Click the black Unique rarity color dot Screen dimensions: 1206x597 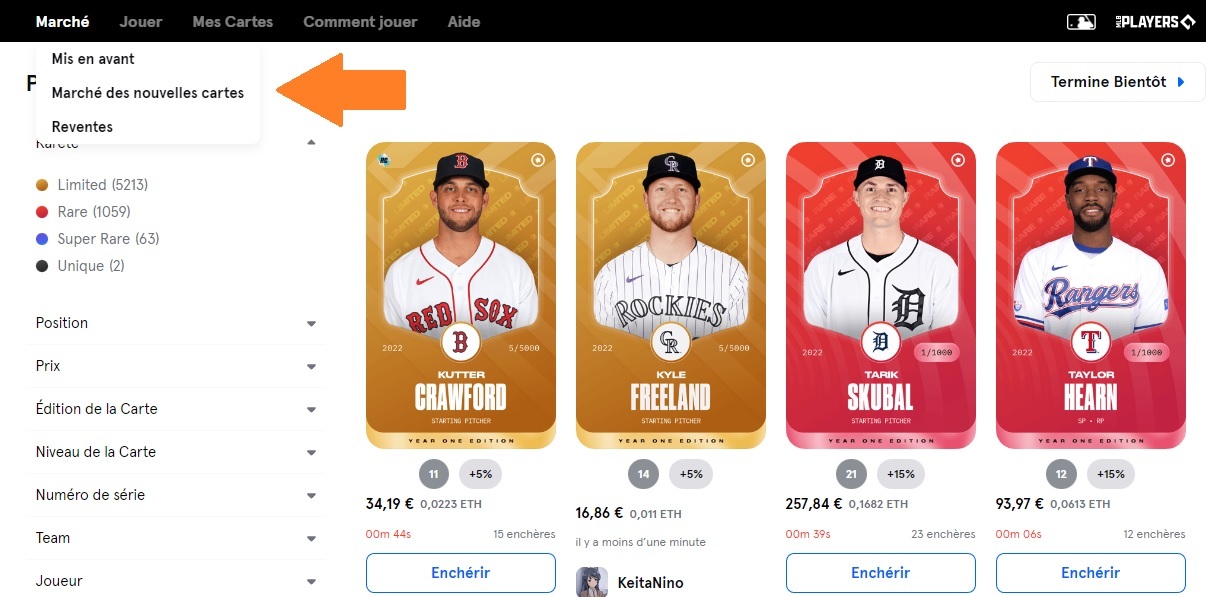pos(42,266)
